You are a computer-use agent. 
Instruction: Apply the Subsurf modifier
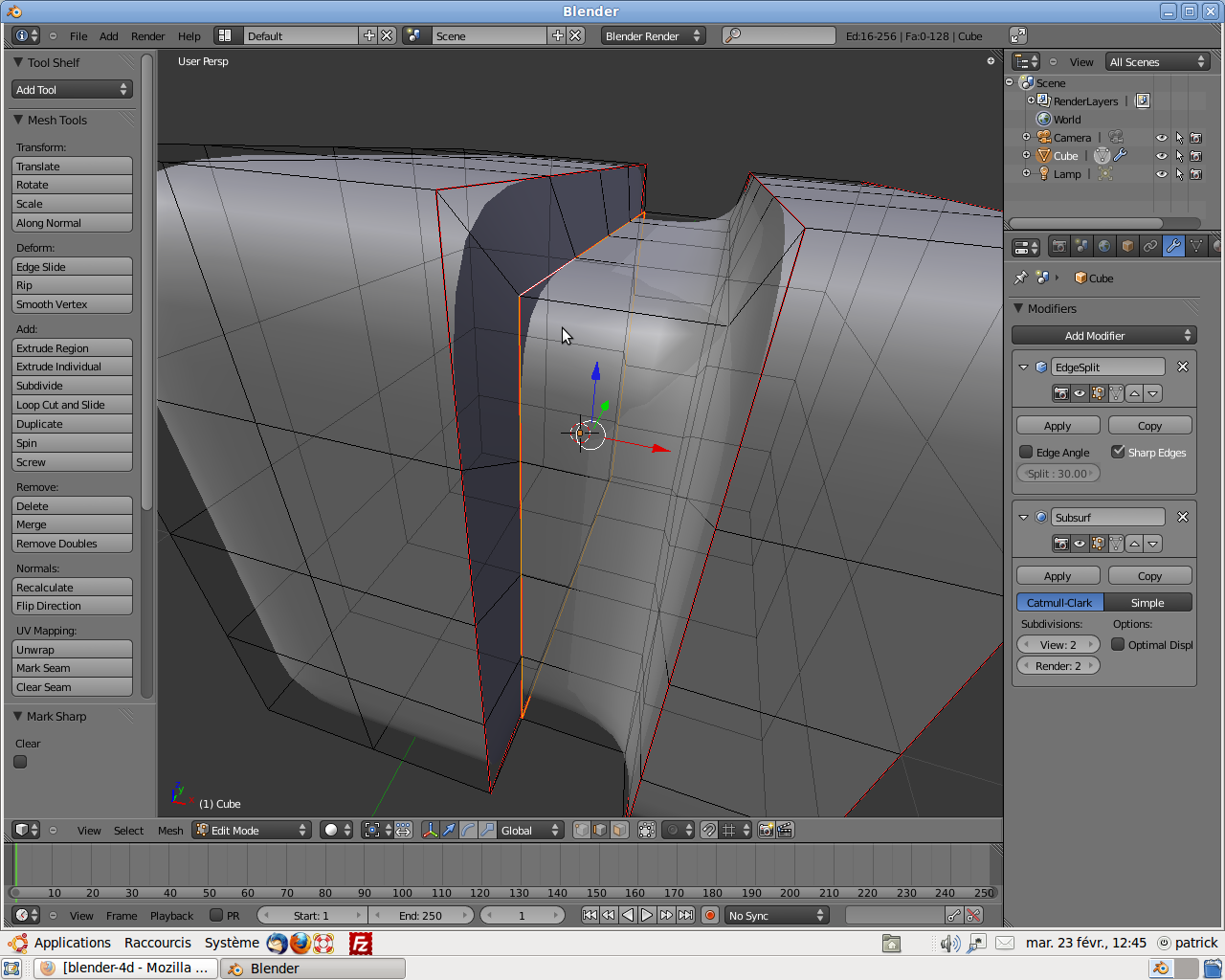coord(1058,575)
